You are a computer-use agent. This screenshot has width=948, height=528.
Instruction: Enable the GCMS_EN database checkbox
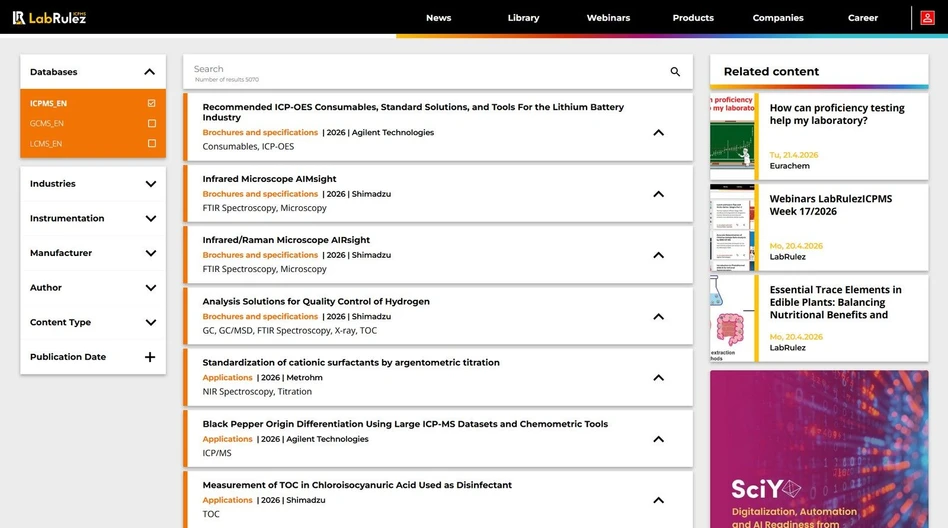coord(151,124)
